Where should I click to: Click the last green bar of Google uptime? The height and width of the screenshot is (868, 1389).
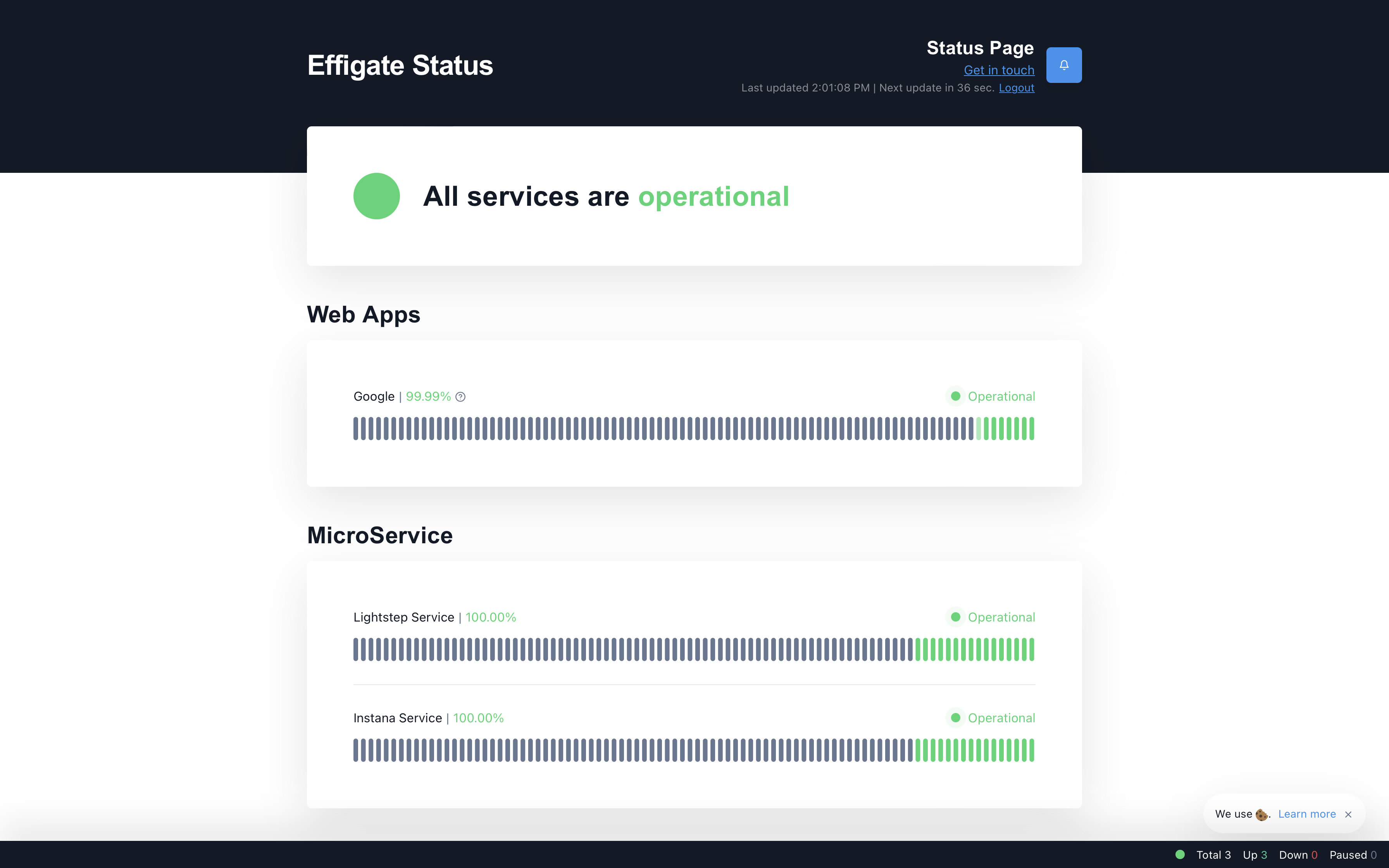(1031, 429)
